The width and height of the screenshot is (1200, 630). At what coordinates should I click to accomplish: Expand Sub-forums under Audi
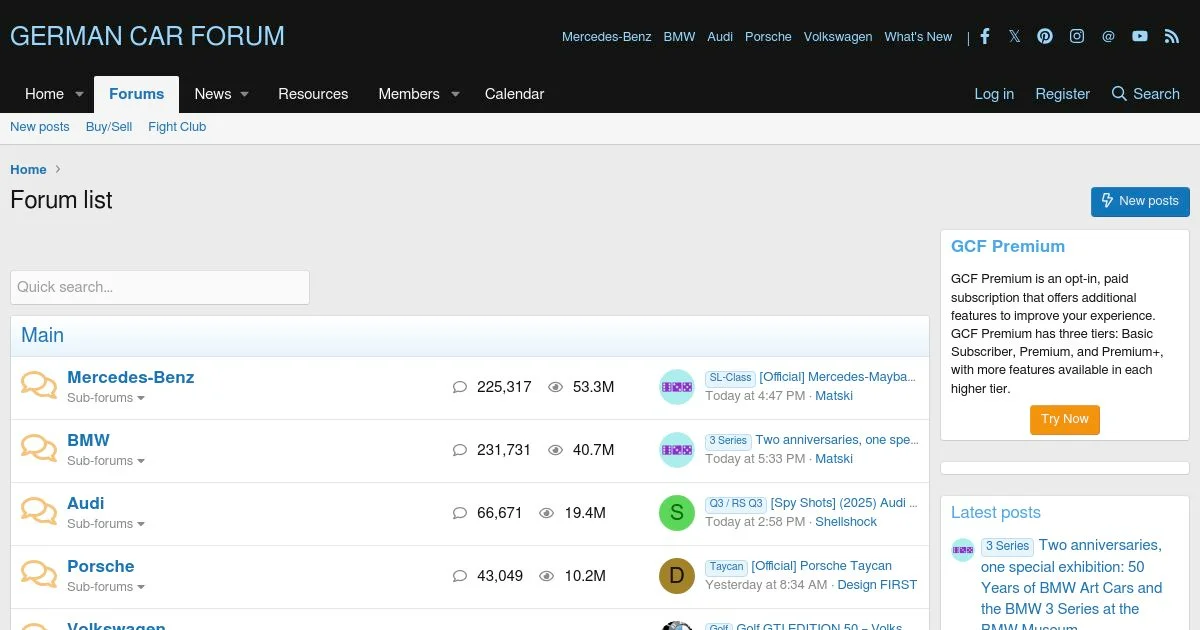pos(106,524)
